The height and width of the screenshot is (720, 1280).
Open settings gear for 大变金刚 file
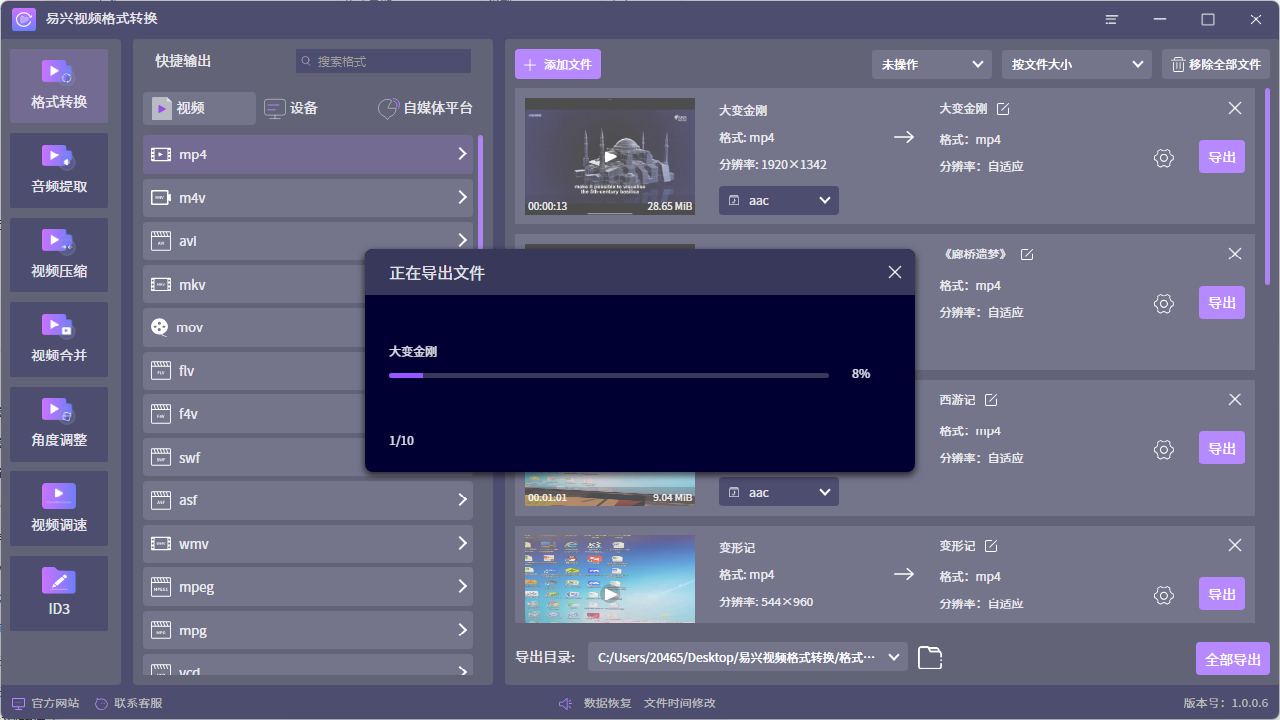(1163, 158)
